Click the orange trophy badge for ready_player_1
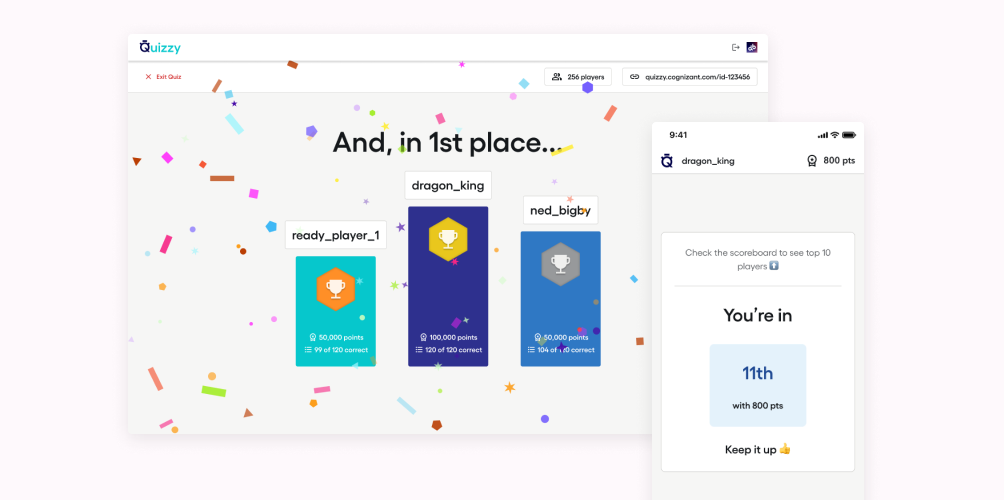The height and width of the screenshot is (500, 1004). pos(336,289)
